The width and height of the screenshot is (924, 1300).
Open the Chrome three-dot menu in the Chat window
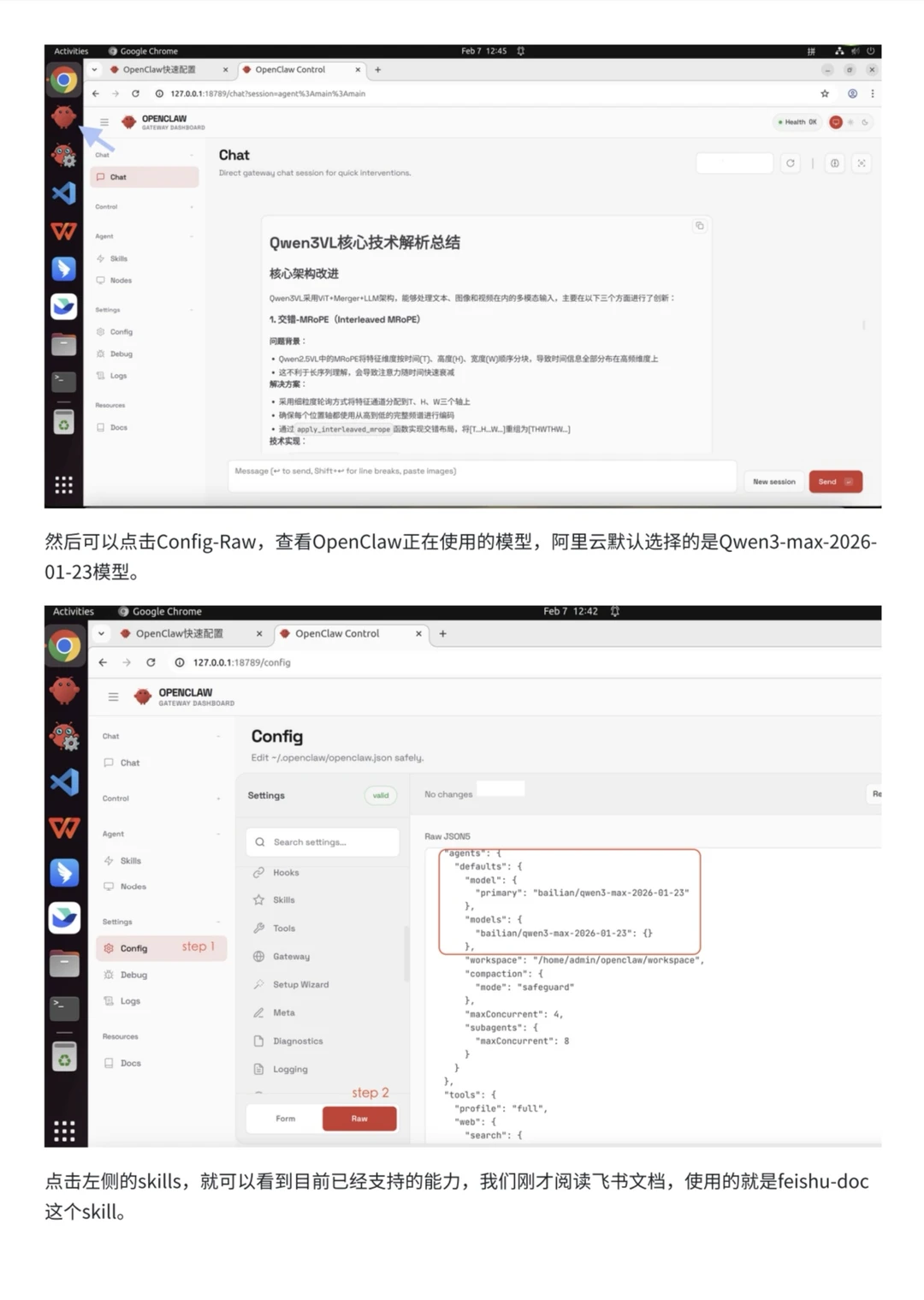872,93
